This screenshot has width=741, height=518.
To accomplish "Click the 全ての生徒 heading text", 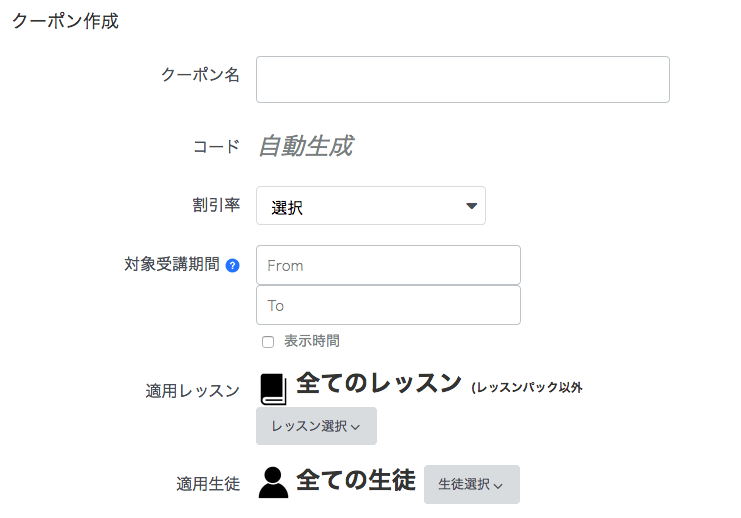I will pyautogui.click(x=356, y=480).
